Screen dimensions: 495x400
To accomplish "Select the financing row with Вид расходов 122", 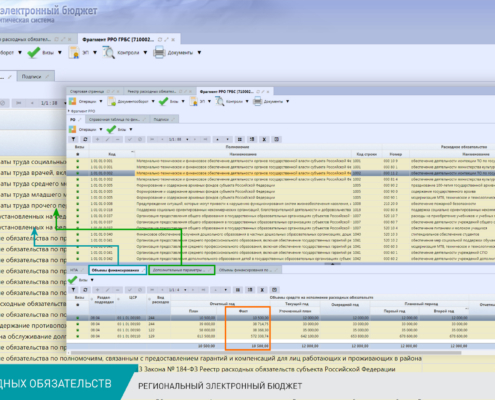I will (x=281, y=330).
